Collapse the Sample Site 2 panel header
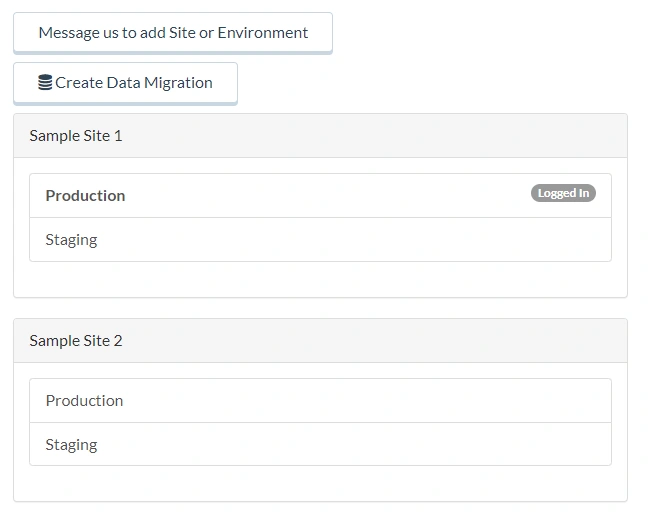The height and width of the screenshot is (516, 648). coord(320,341)
